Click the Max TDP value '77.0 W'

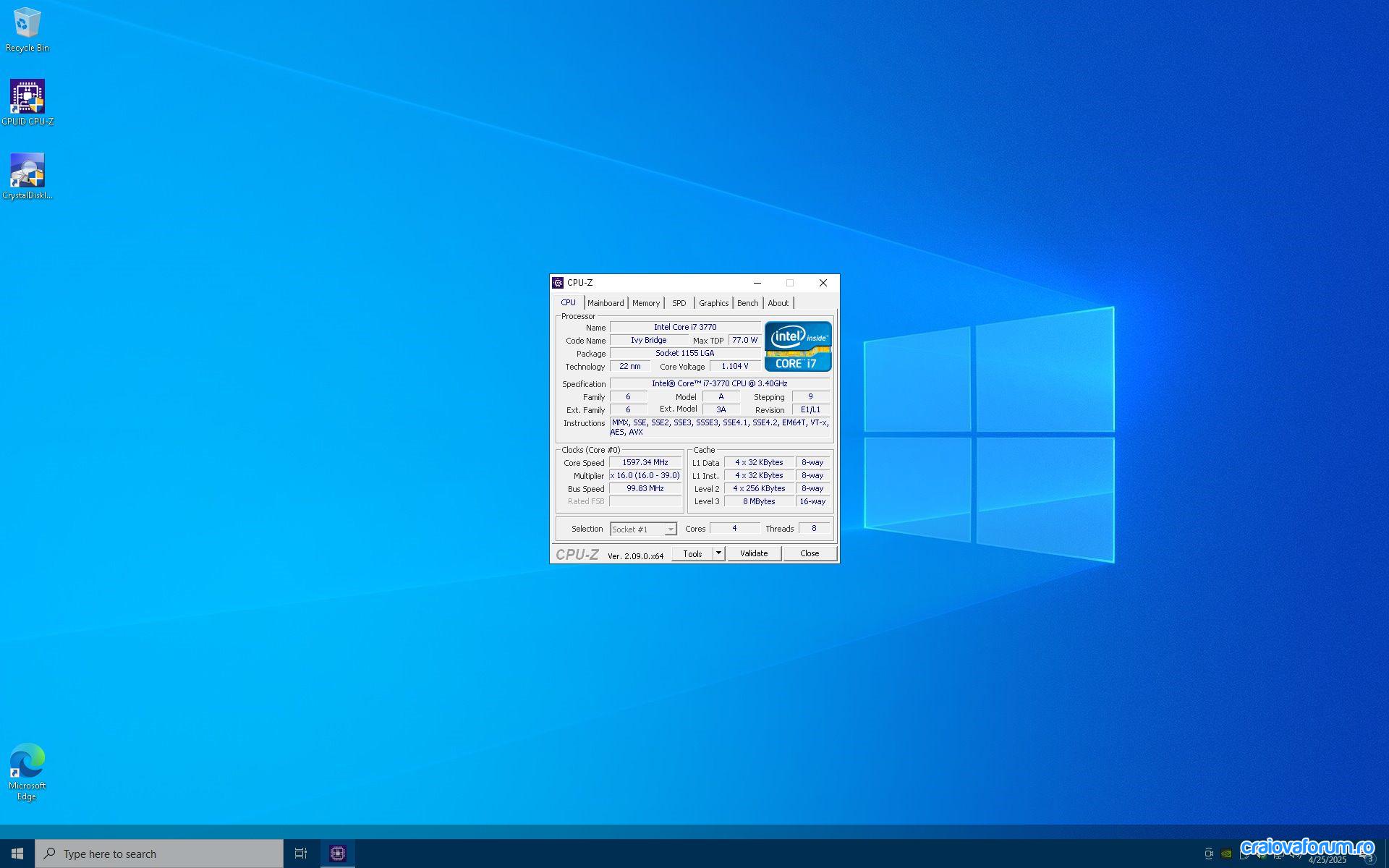[x=744, y=340]
